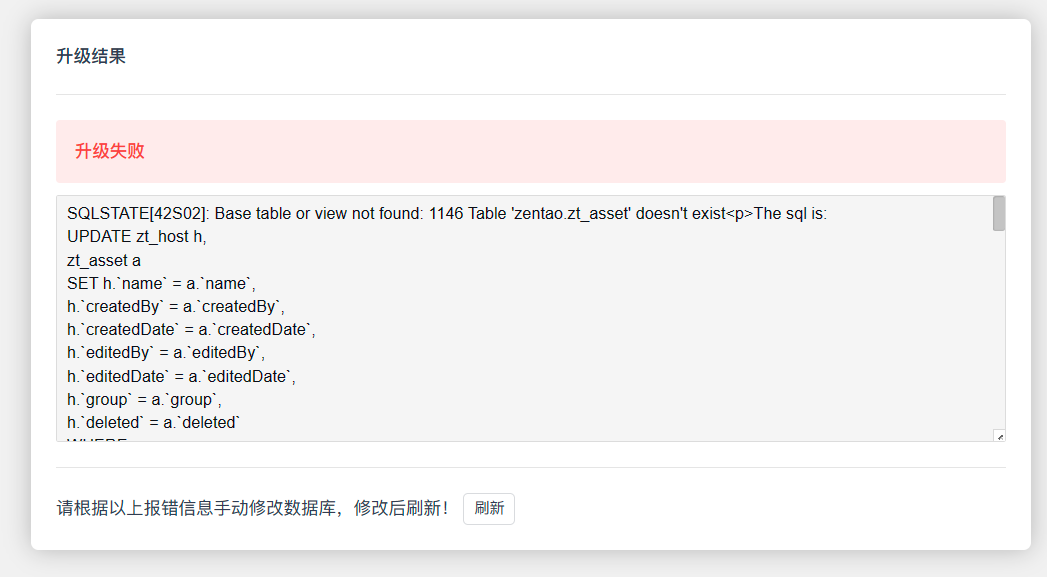Screen dimensions: 1047x577
Task: Click the "The sql is:" text
Action: (x=790, y=214)
